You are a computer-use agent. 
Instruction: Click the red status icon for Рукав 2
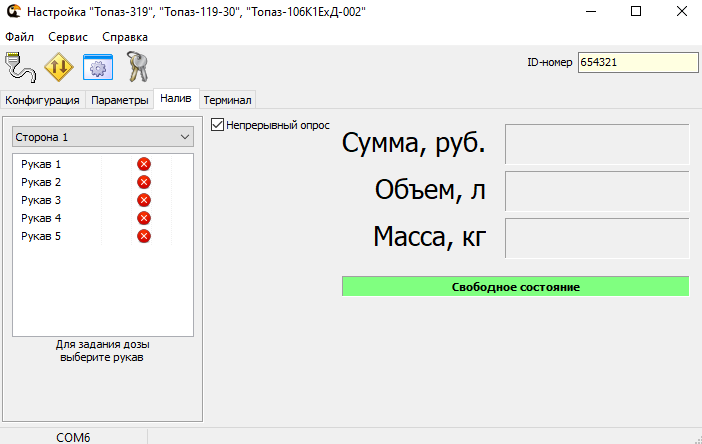pos(144,182)
